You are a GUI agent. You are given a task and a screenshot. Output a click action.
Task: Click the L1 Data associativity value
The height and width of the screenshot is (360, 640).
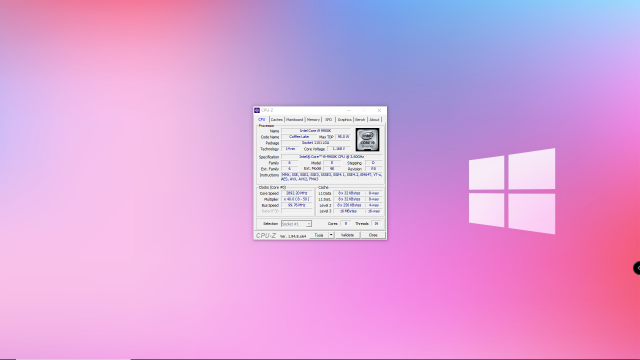point(374,193)
